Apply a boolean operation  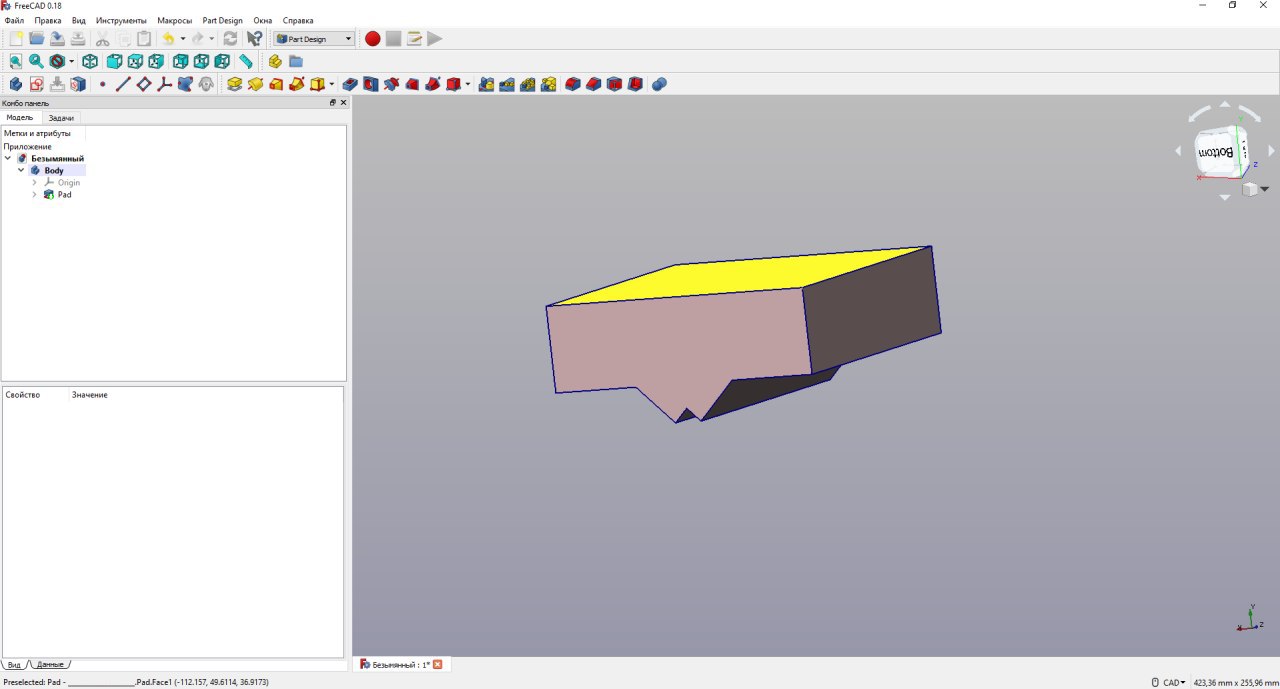659,84
